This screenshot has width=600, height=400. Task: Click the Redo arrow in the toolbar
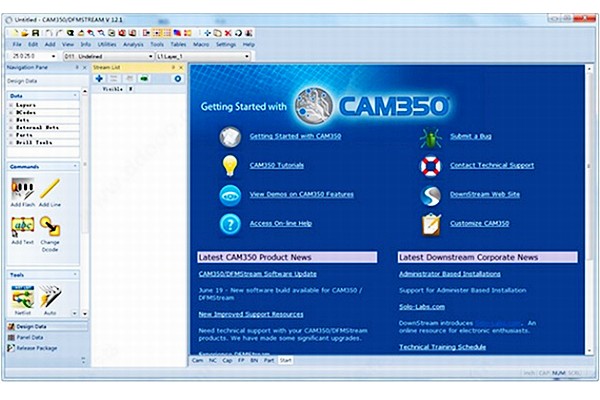pyautogui.click(x=59, y=33)
